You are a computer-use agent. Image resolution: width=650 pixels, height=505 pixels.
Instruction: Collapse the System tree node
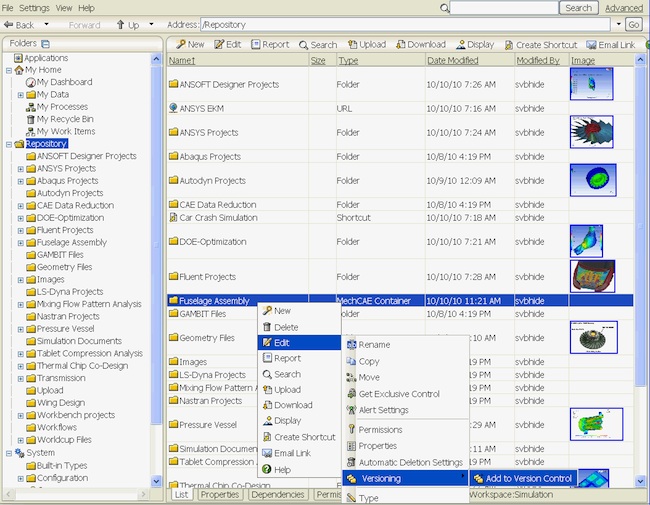[9, 453]
